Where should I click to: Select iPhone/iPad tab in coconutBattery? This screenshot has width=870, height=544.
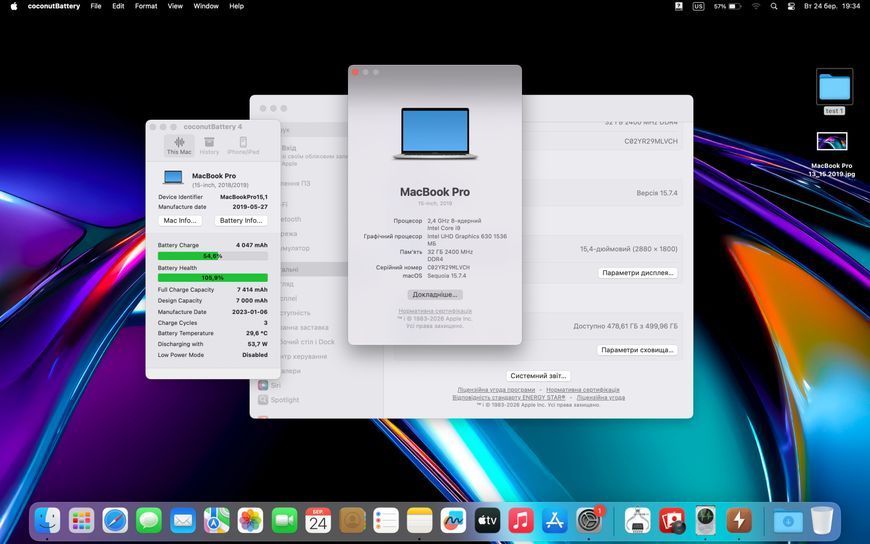[x=243, y=146]
